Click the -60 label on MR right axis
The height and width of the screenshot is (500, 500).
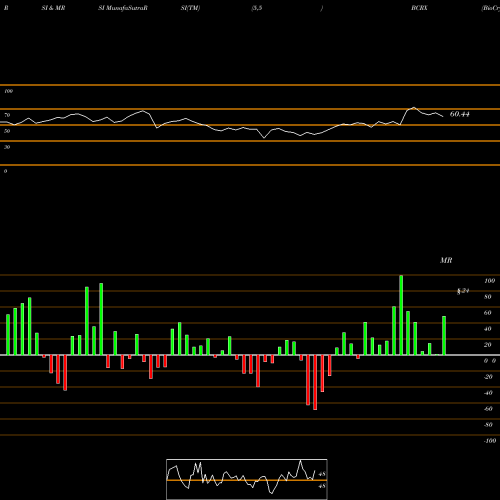[488, 409]
